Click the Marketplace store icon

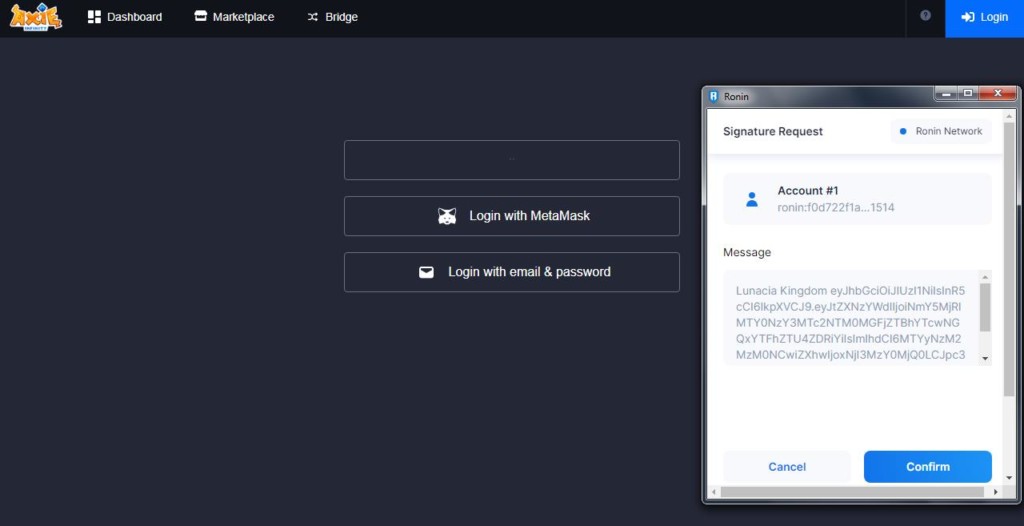(x=200, y=16)
